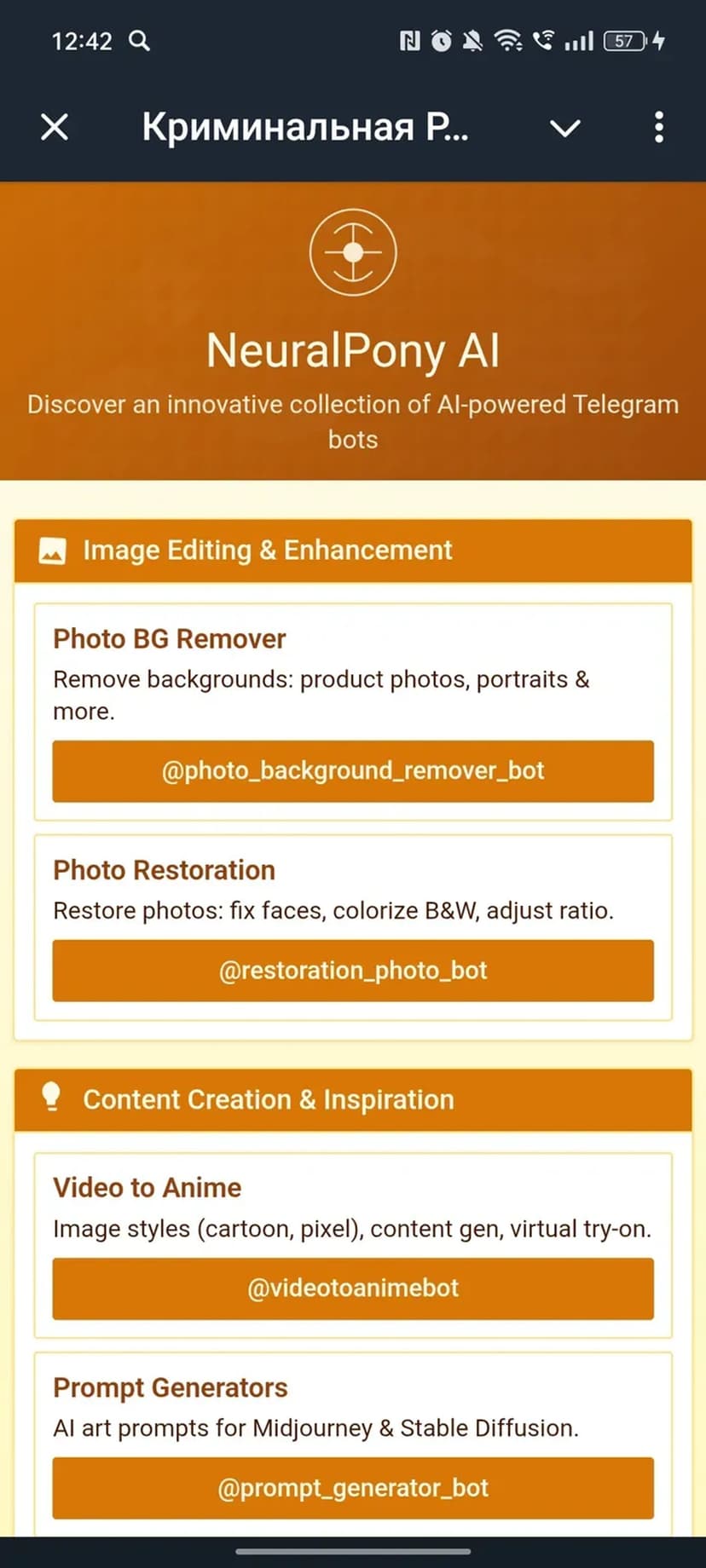Tap the battery indicator icon
The width and height of the screenshot is (706, 1568).
pyautogui.click(x=625, y=40)
